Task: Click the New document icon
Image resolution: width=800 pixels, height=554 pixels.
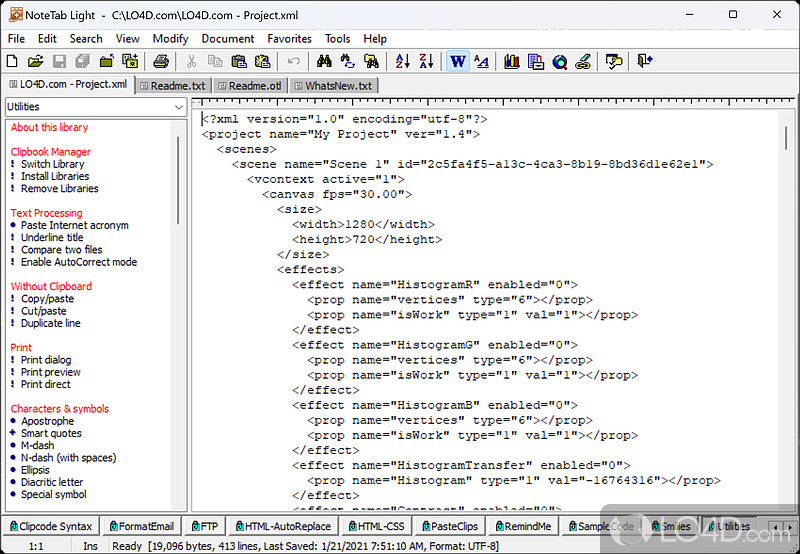Action: [13, 62]
